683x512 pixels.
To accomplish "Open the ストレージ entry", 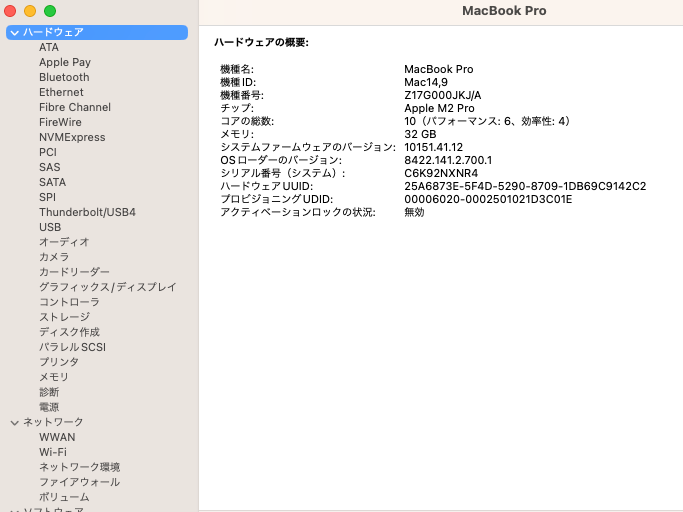I will (x=64, y=317).
